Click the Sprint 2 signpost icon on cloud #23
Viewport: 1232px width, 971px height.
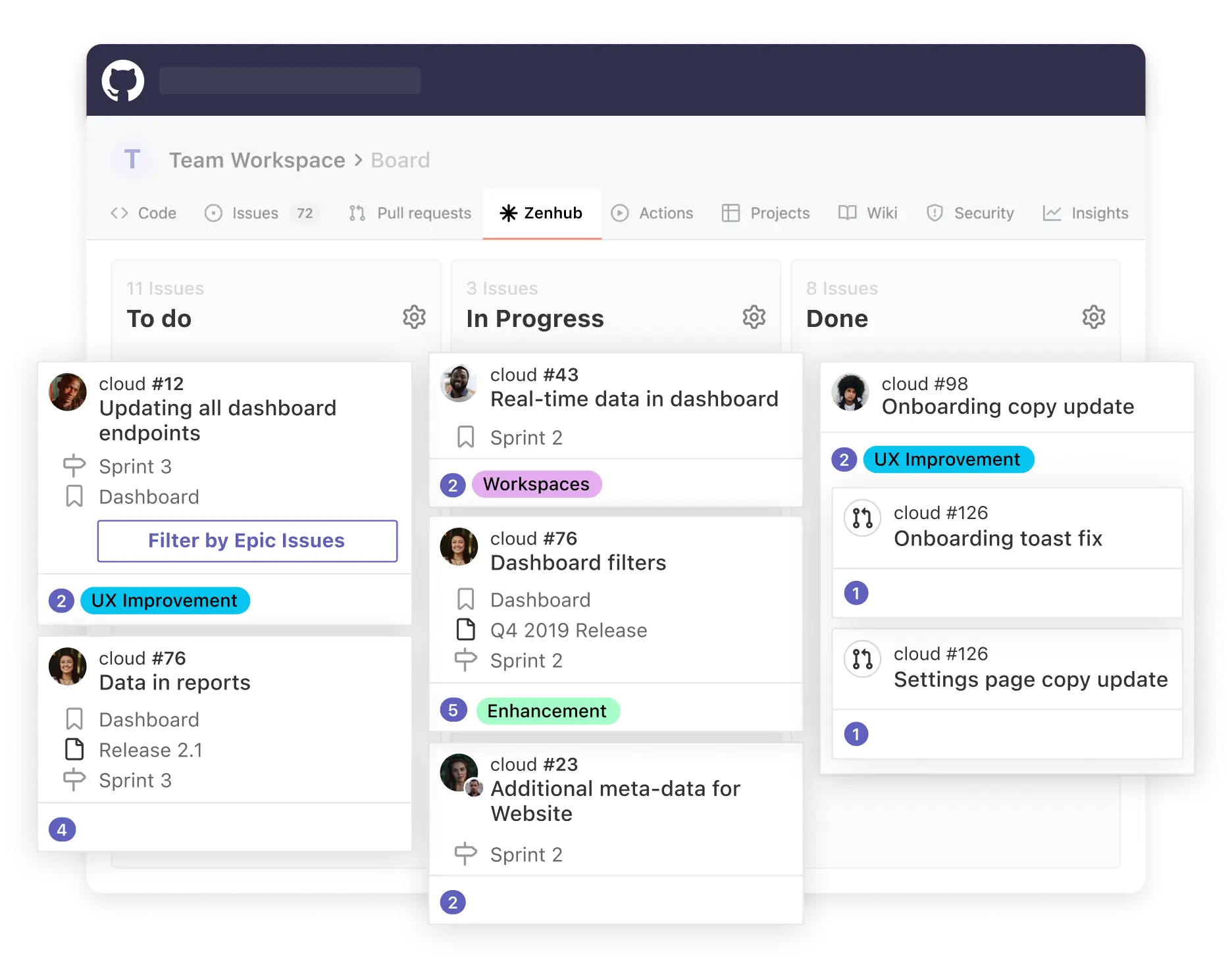point(466,854)
